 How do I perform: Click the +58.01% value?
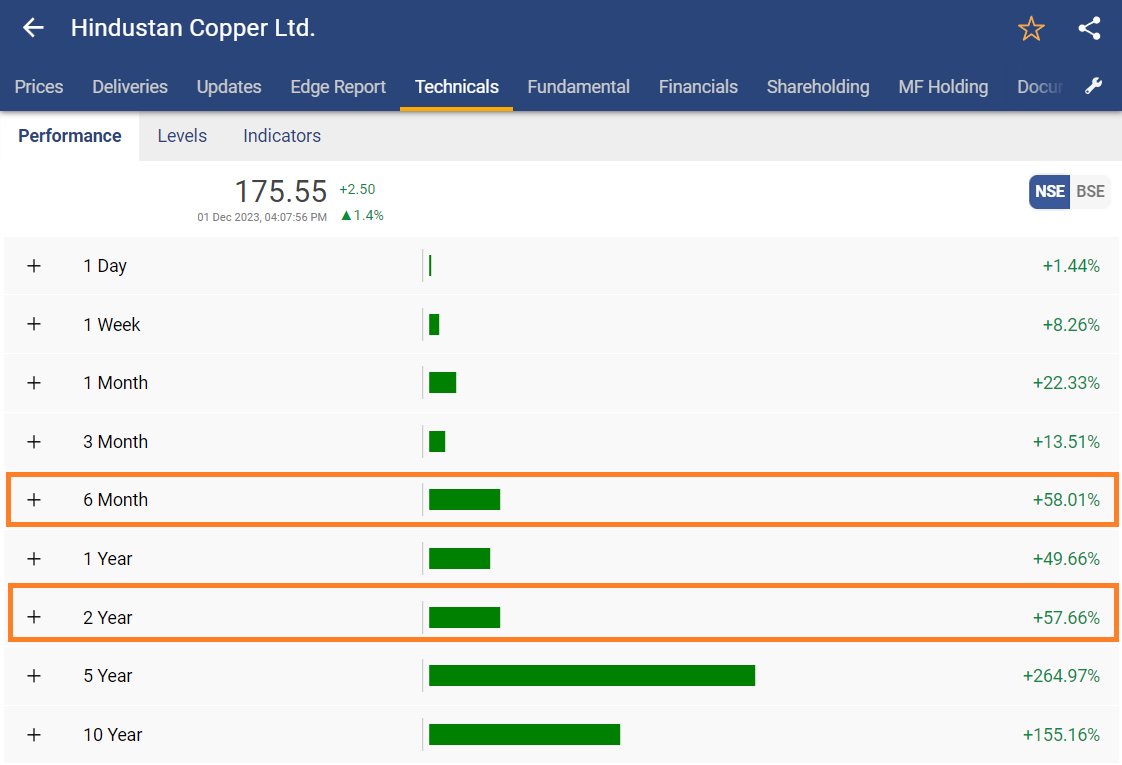tap(1066, 500)
